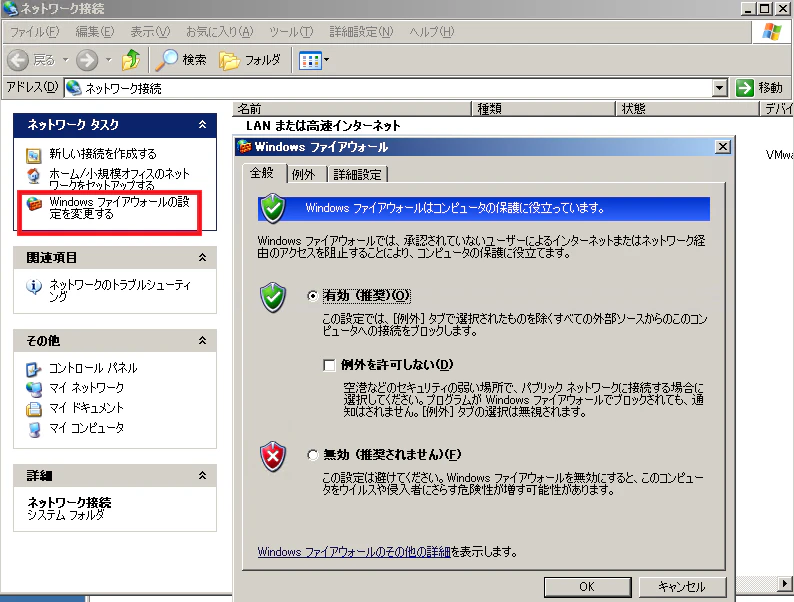The height and width of the screenshot is (602, 794).
Task: Open マイ ネットワーク link
Action: [86, 388]
